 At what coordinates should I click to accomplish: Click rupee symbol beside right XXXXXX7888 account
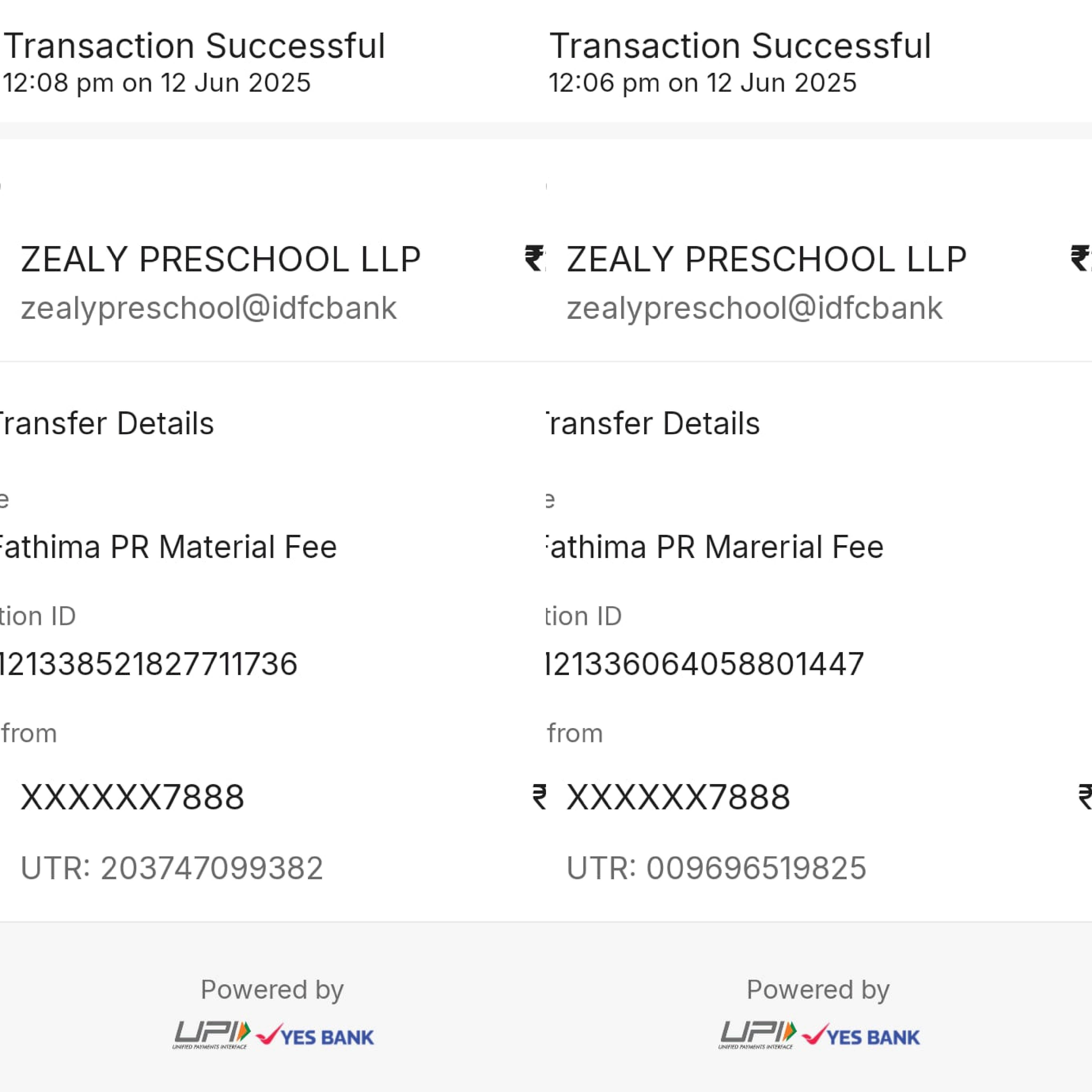point(1085,797)
